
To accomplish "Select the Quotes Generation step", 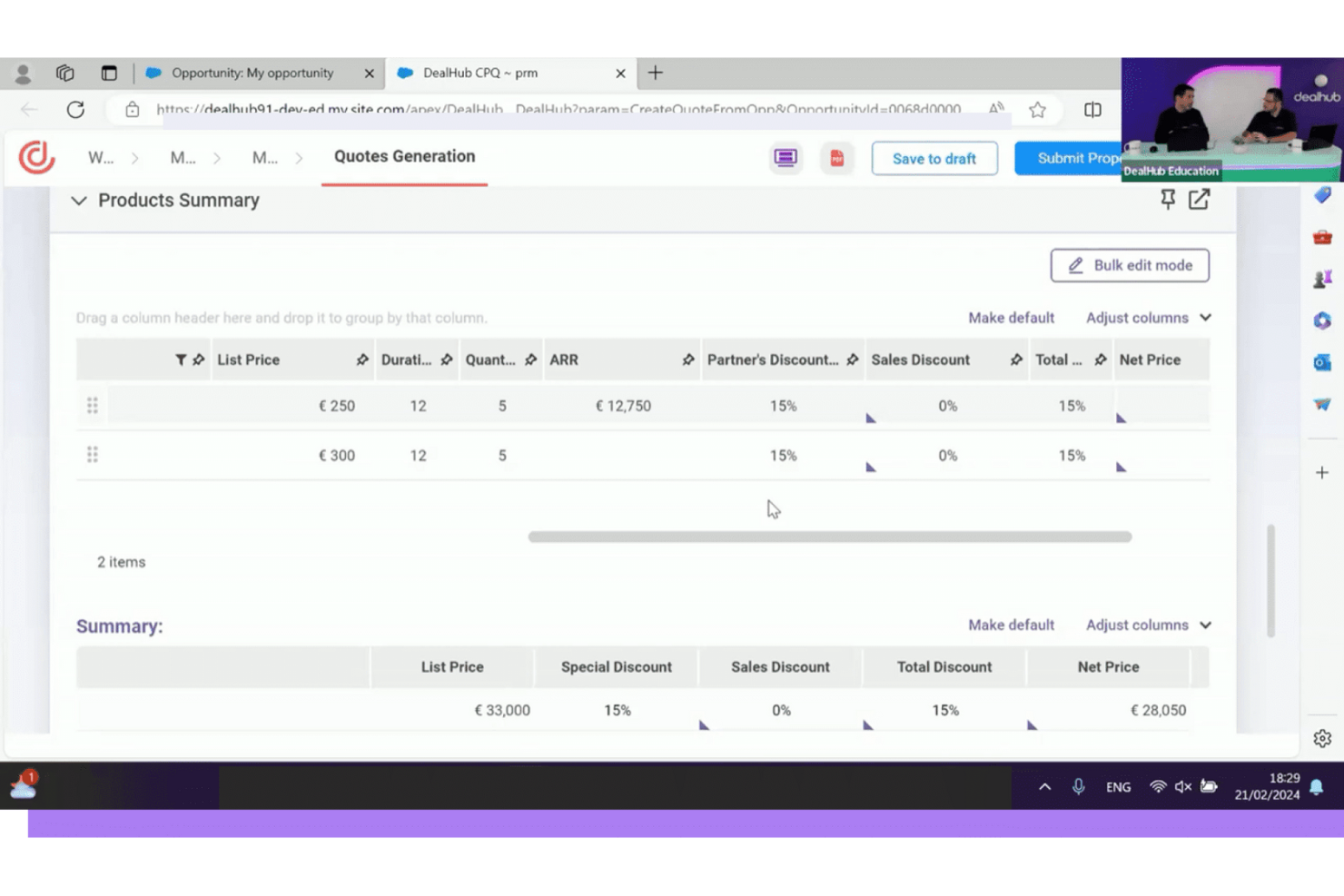I will pos(404,156).
